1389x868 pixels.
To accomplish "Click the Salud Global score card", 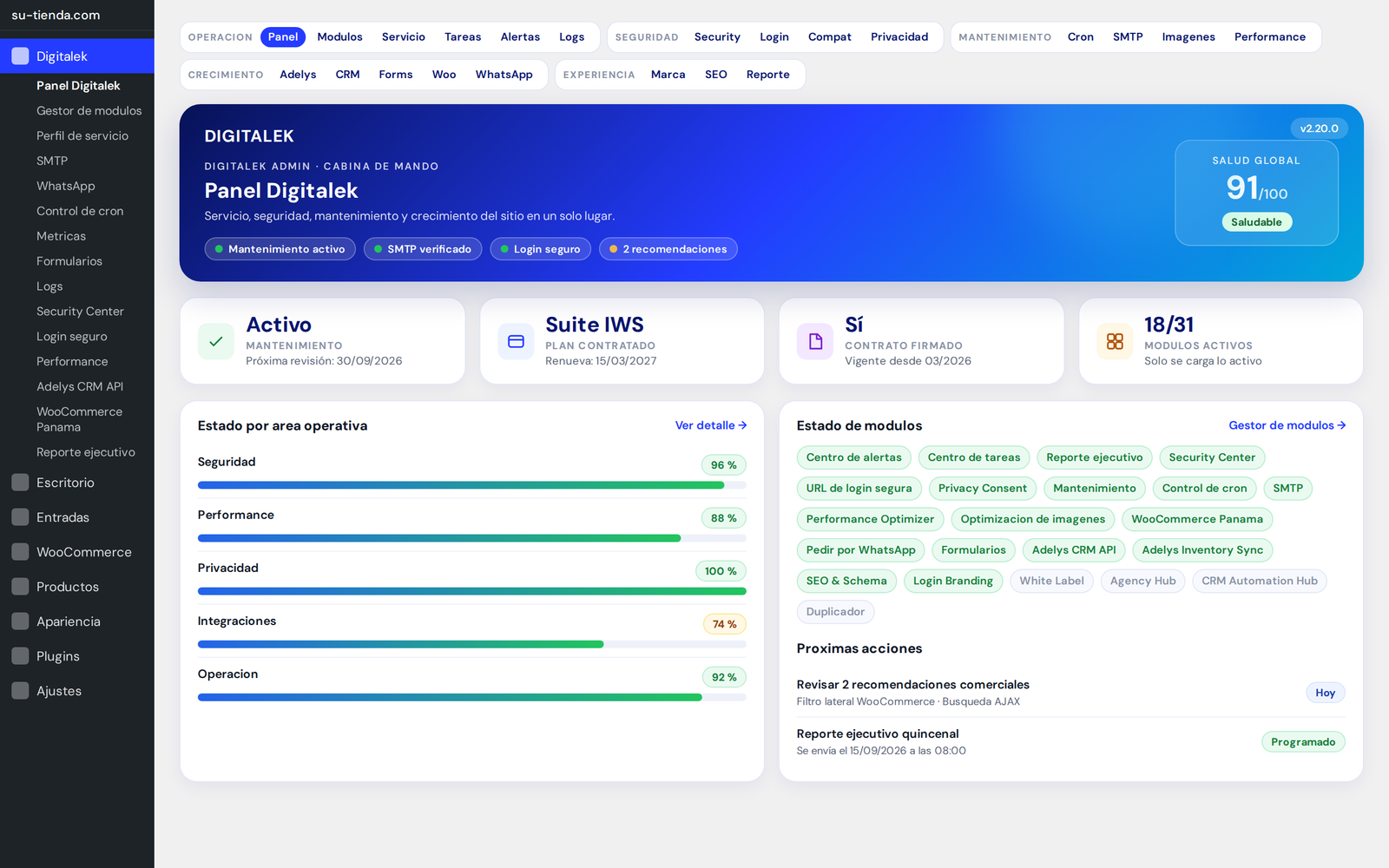I will click(1256, 193).
